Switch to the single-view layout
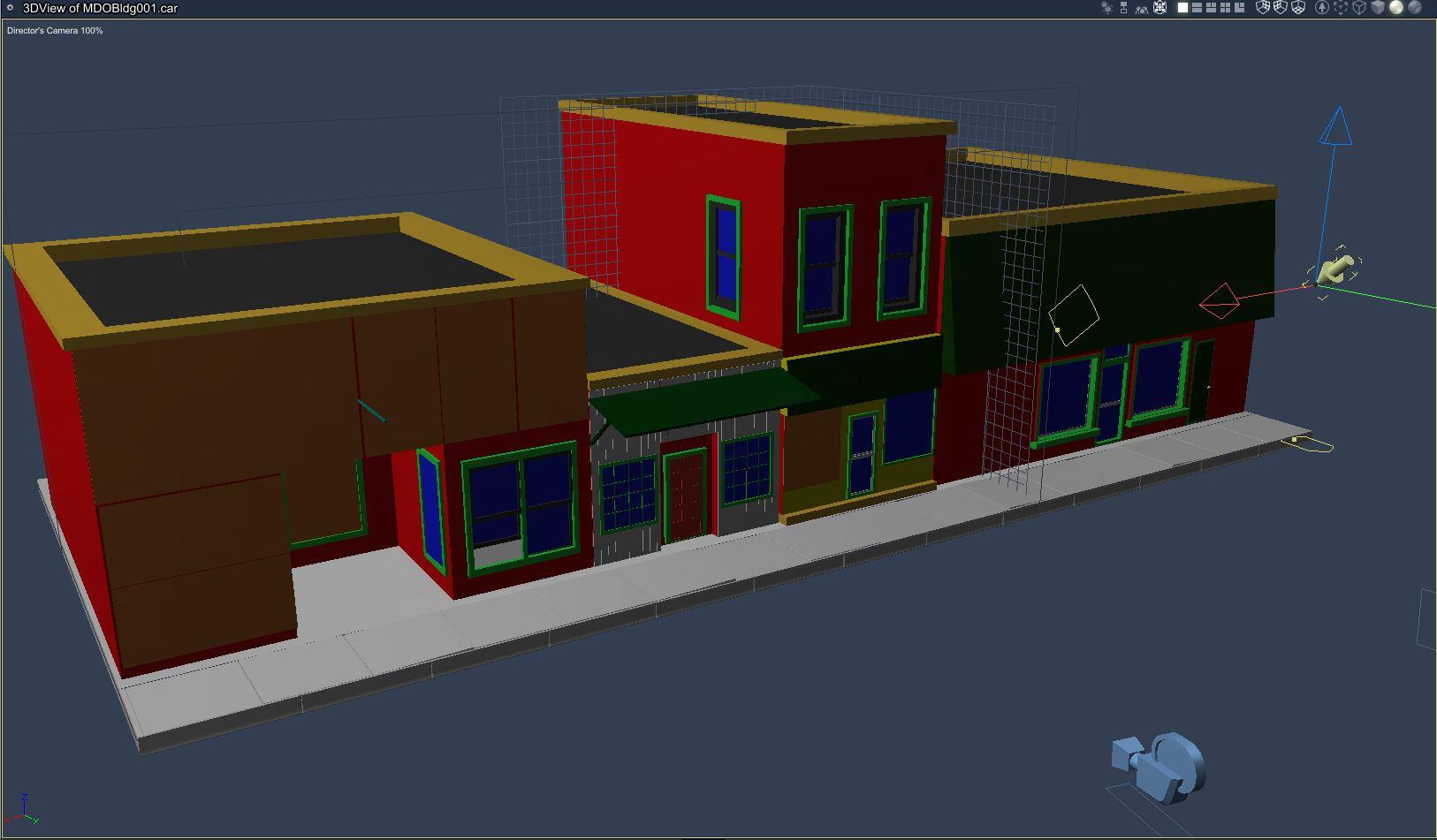This screenshot has width=1437, height=840. [1183, 8]
